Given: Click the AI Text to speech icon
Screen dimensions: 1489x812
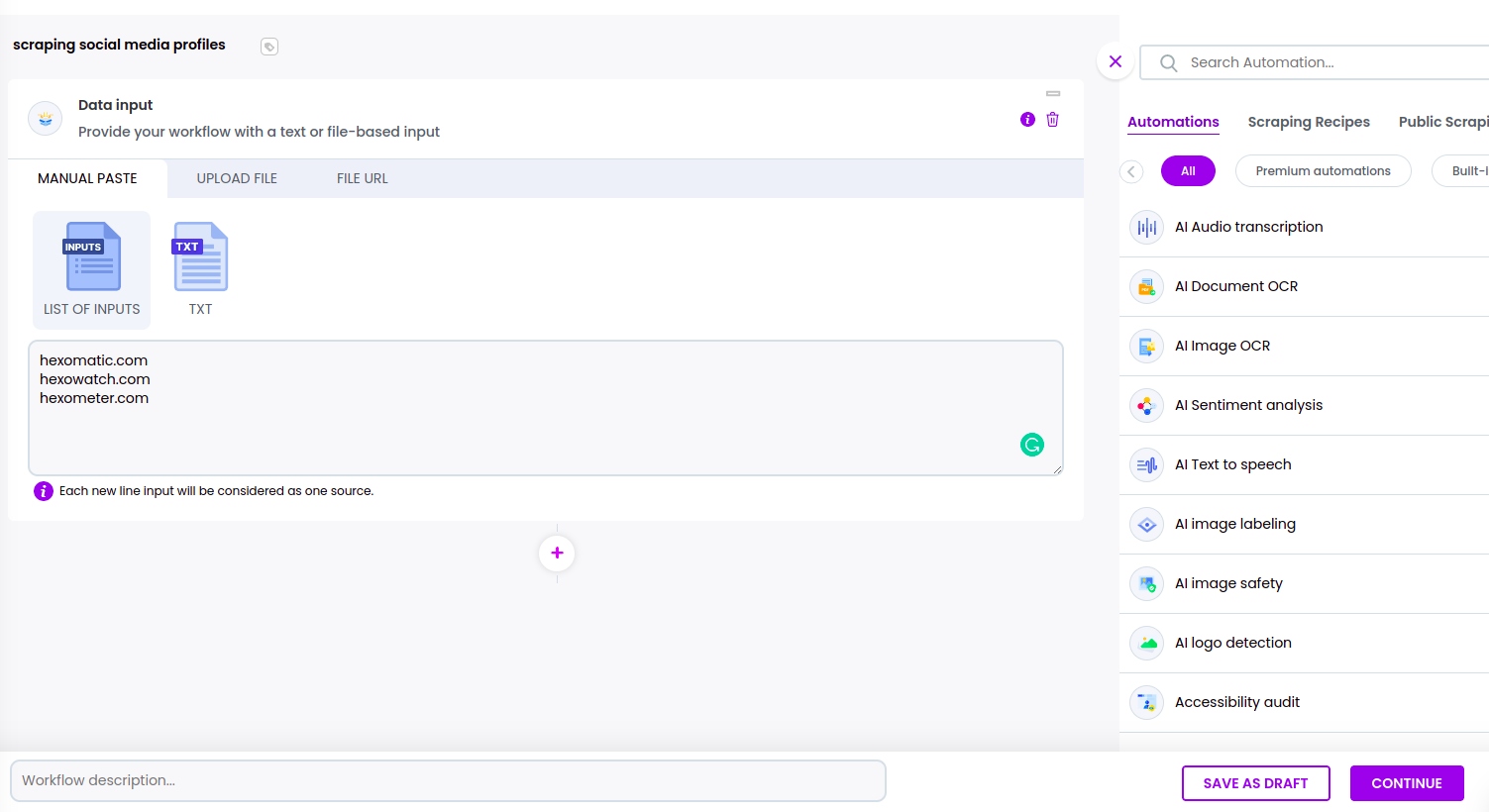Looking at the screenshot, I should click(x=1146, y=464).
